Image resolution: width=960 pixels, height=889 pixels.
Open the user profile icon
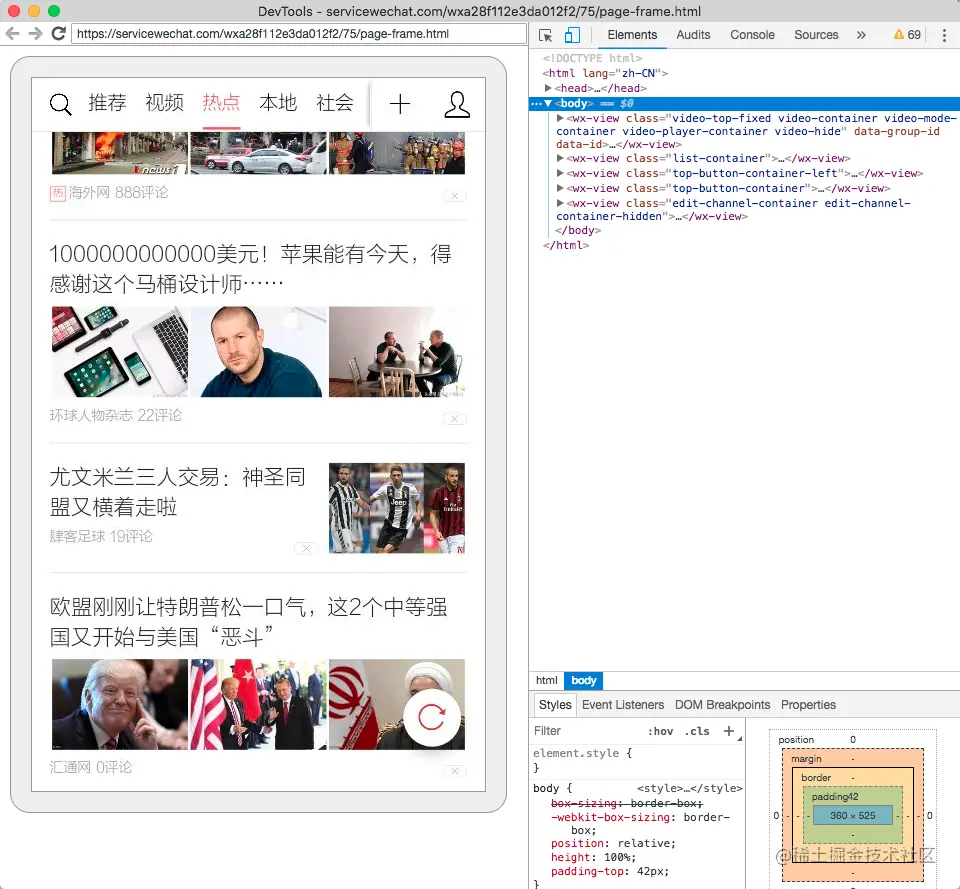coord(457,104)
